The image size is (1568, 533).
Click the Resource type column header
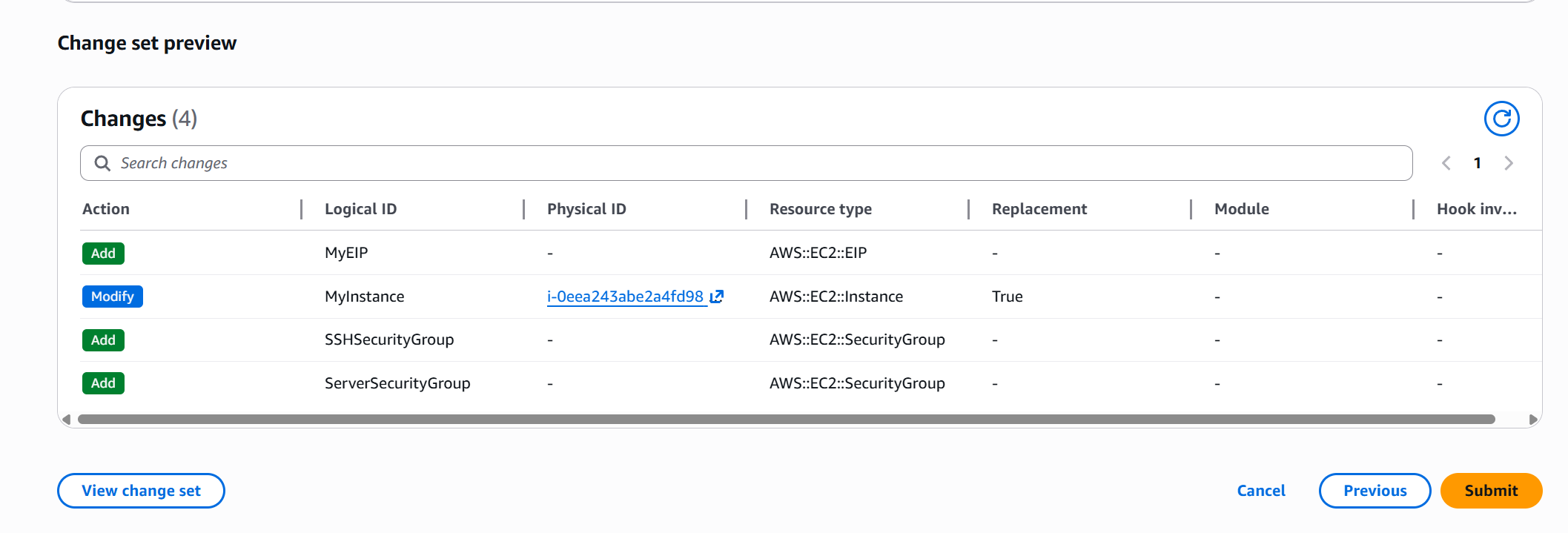(820, 209)
